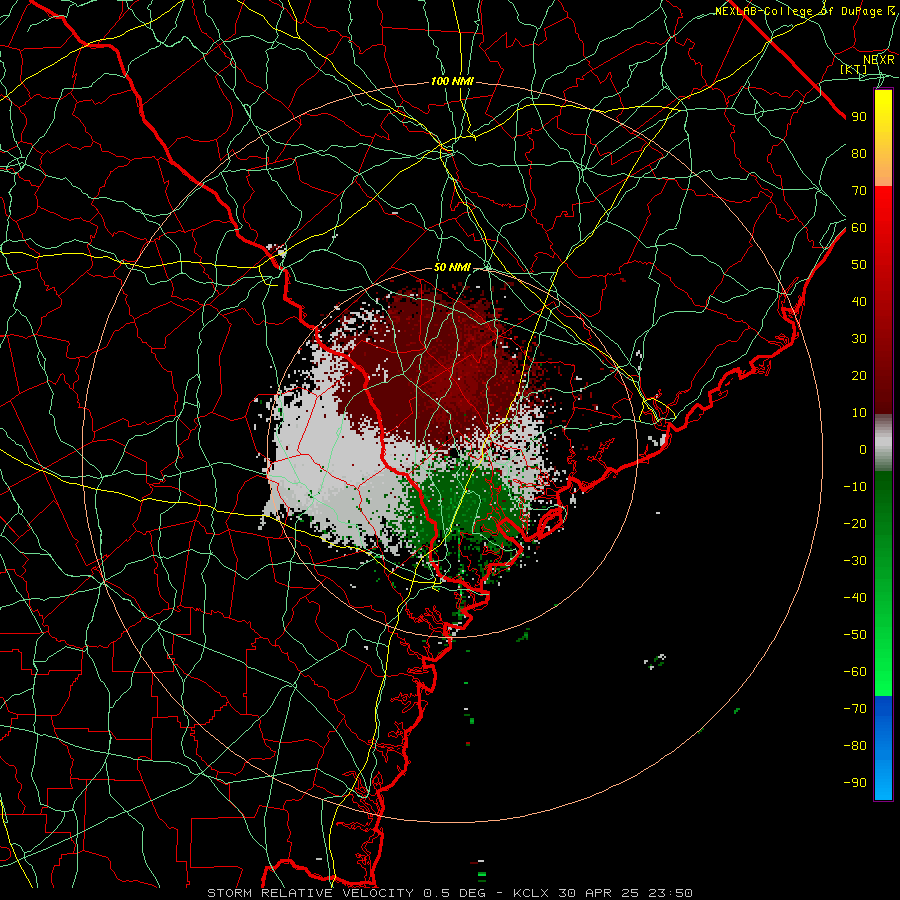Click the -50 scale value

point(855,635)
